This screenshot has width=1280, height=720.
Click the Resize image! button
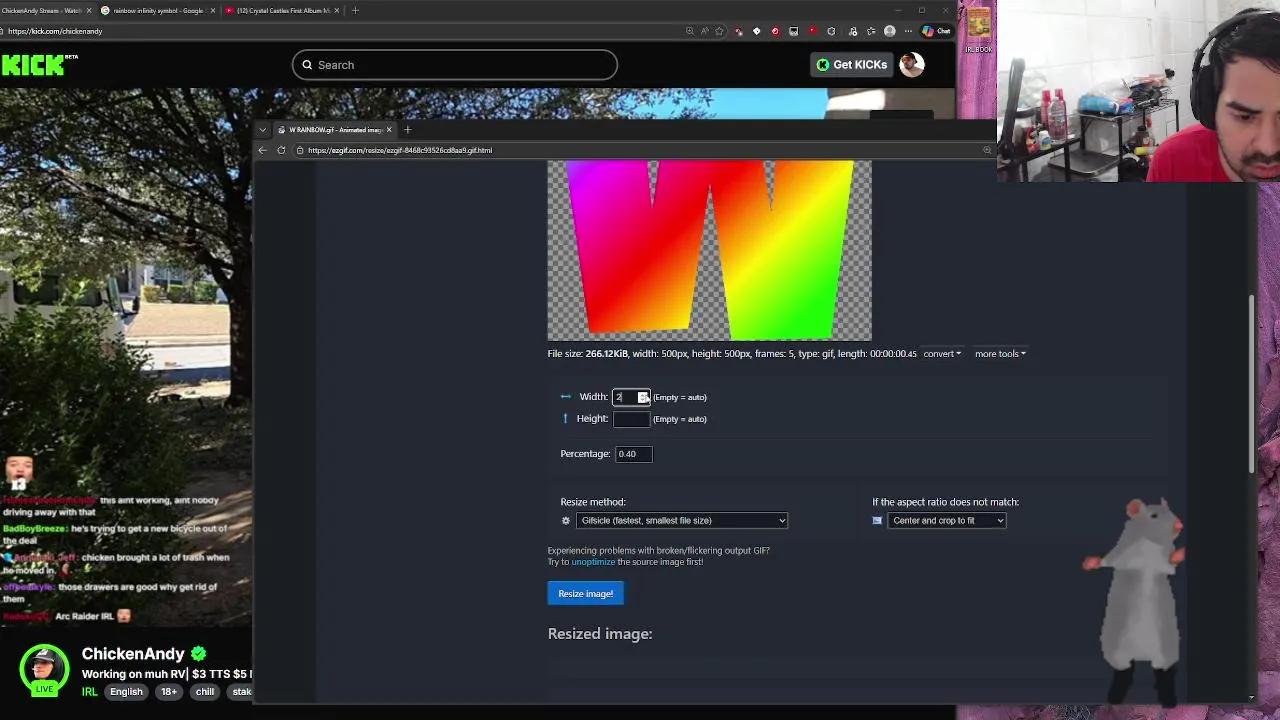pos(585,594)
